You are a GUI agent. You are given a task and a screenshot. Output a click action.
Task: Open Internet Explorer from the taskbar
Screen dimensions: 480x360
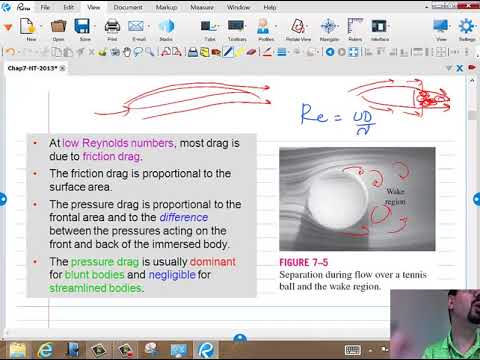(45, 350)
